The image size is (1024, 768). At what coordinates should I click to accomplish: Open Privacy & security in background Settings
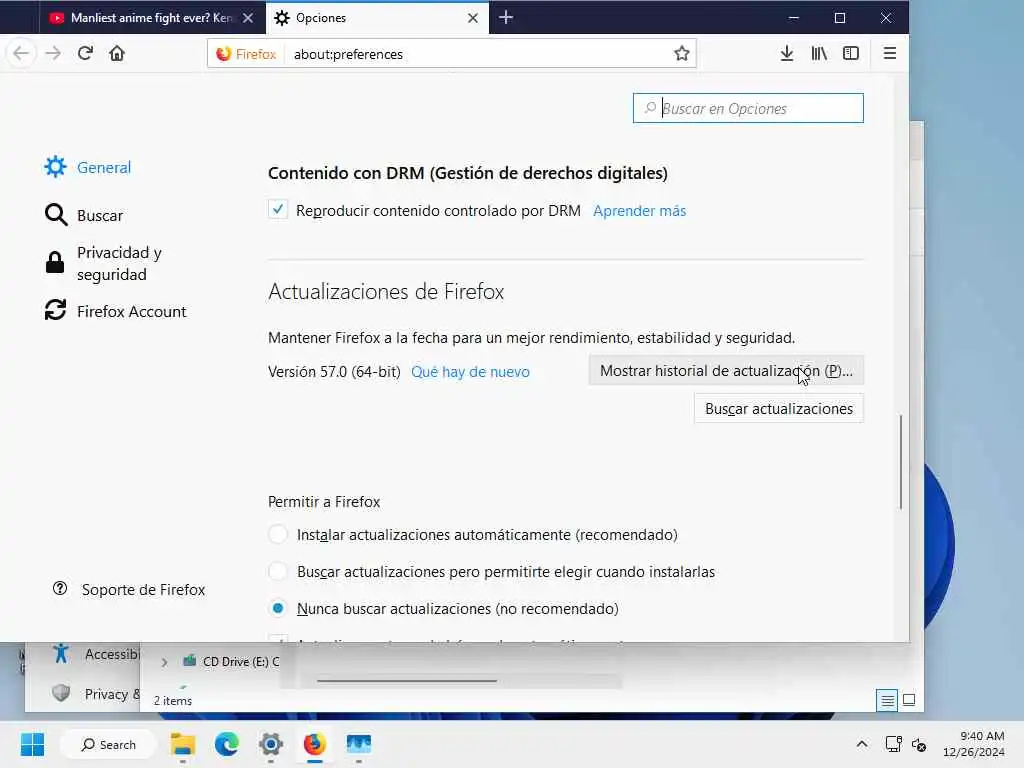click(97, 694)
